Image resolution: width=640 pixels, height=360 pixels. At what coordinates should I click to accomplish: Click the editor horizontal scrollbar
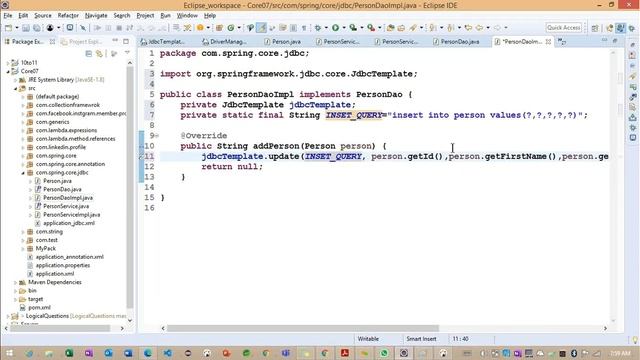coord(303,328)
